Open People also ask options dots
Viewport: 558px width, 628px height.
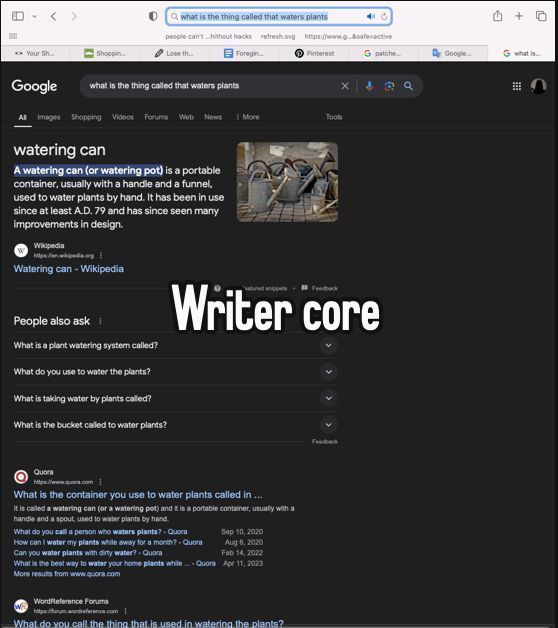(100, 321)
